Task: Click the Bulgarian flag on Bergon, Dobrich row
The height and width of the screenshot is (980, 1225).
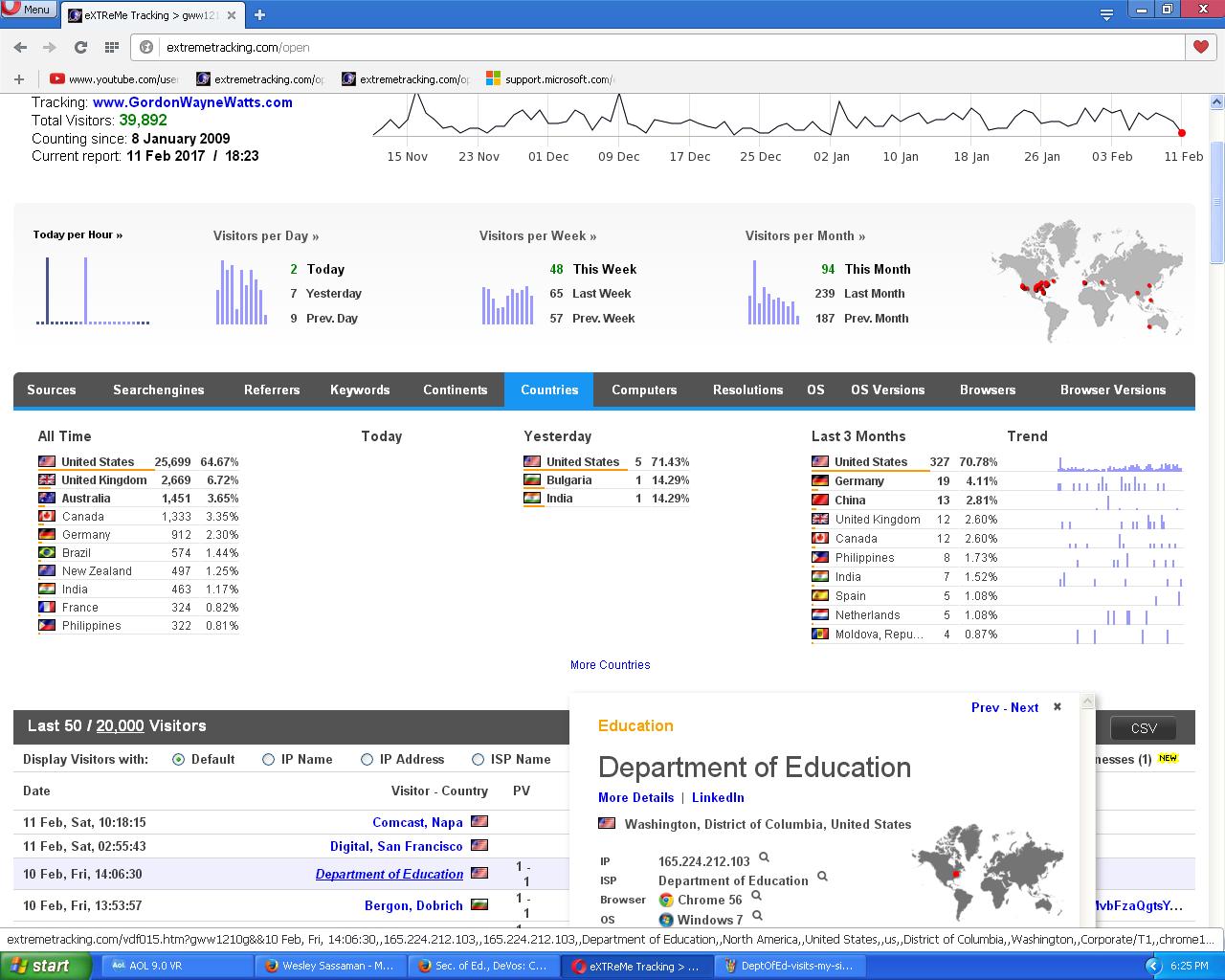Action: [x=479, y=904]
